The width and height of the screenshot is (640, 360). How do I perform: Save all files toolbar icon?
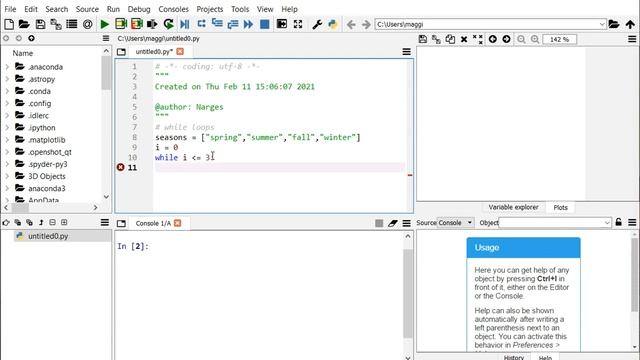click(x=56, y=24)
